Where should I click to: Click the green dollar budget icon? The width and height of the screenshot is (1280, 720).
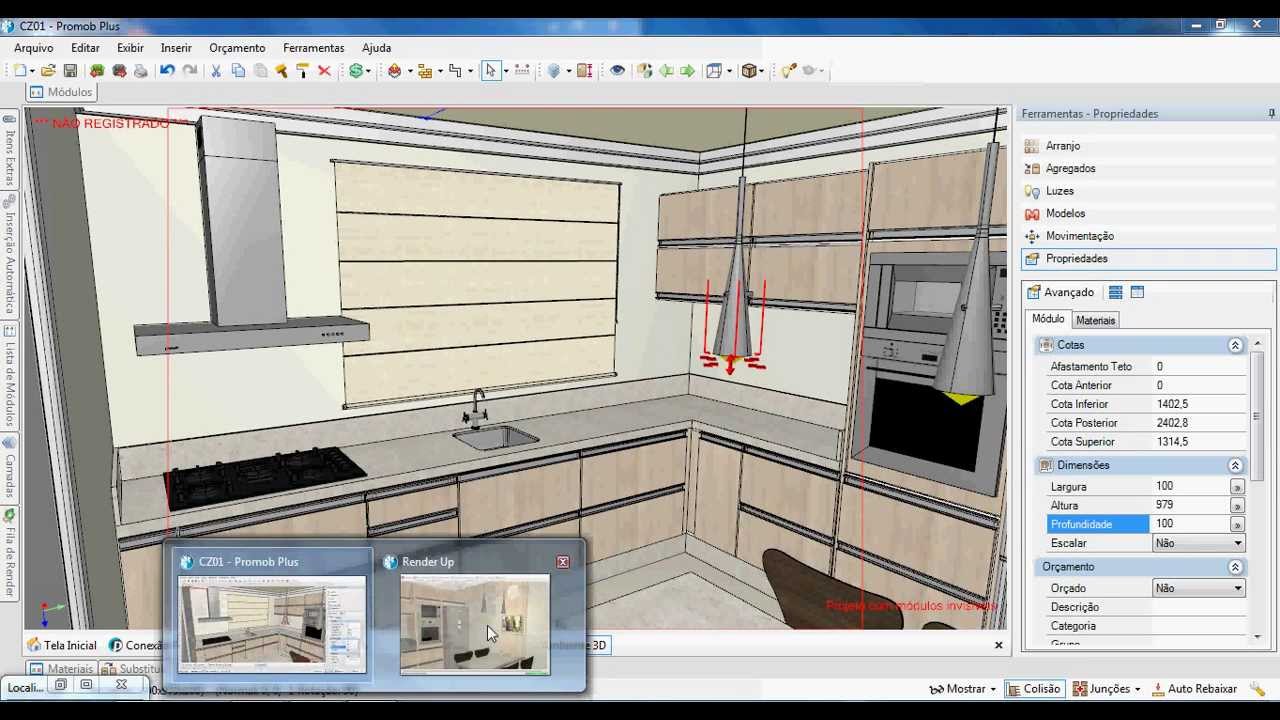(355, 70)
